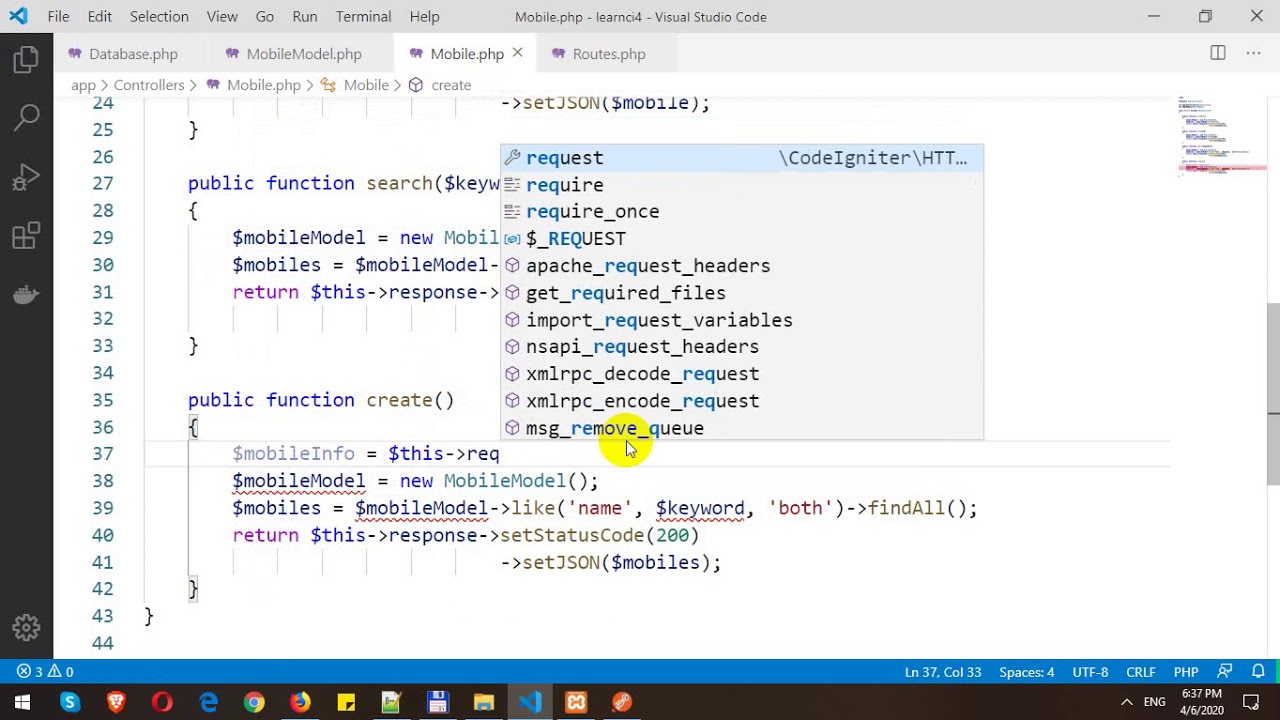Open the Manage gear in activity bar

[27, 628]
